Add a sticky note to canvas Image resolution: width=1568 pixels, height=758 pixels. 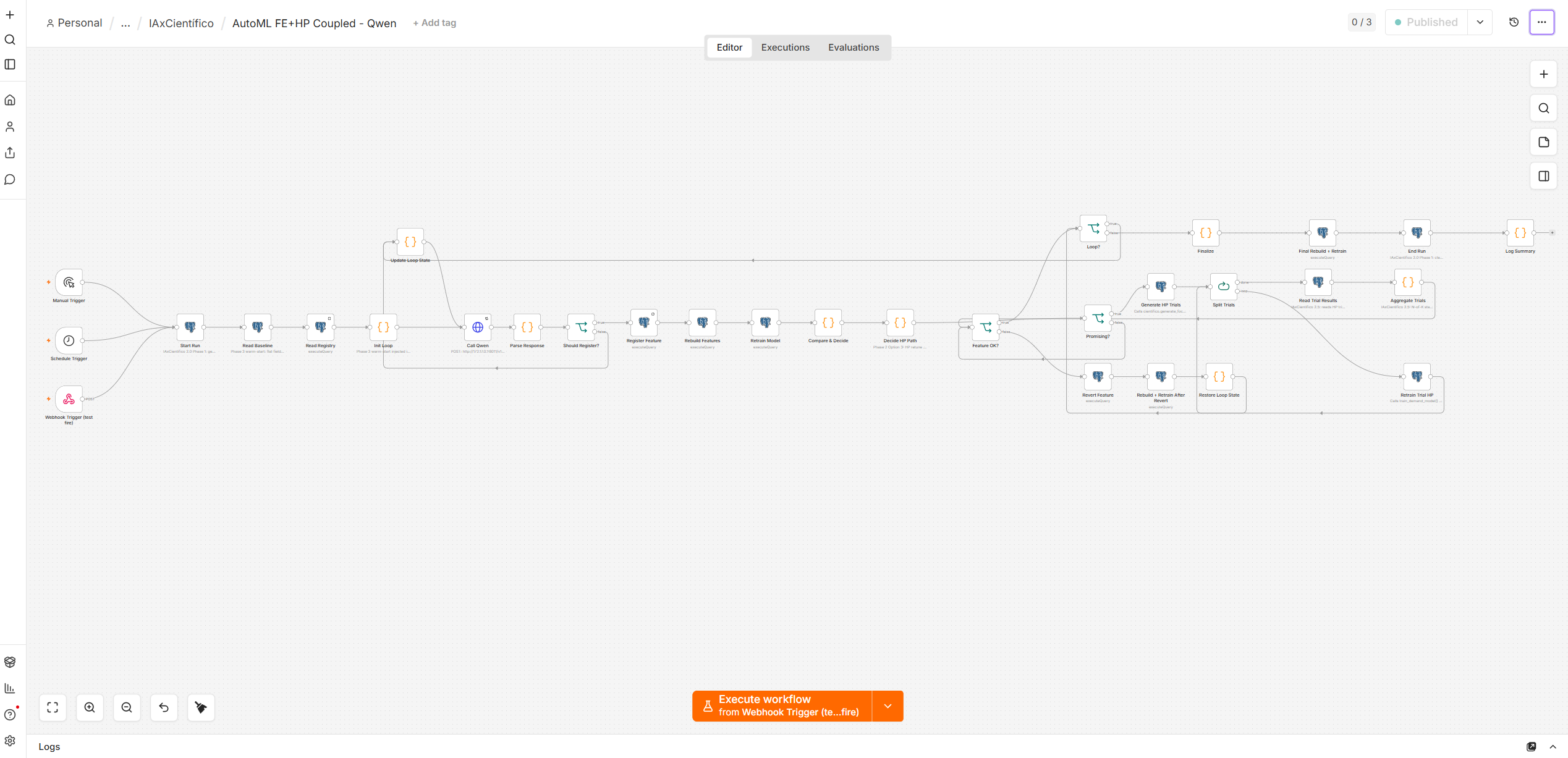click(x=1544, y=142)
